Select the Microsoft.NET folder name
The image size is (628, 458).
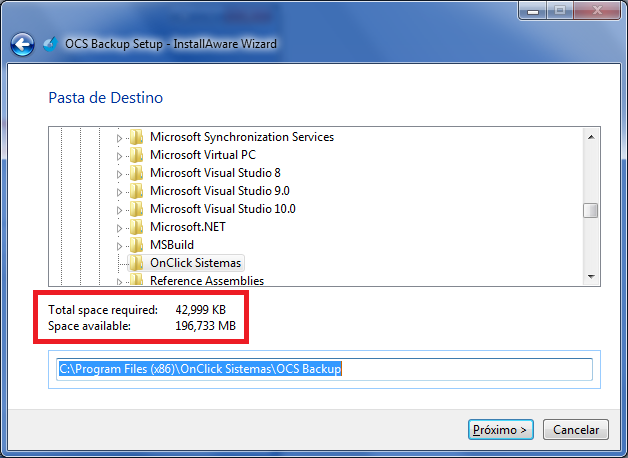[187, 227]
